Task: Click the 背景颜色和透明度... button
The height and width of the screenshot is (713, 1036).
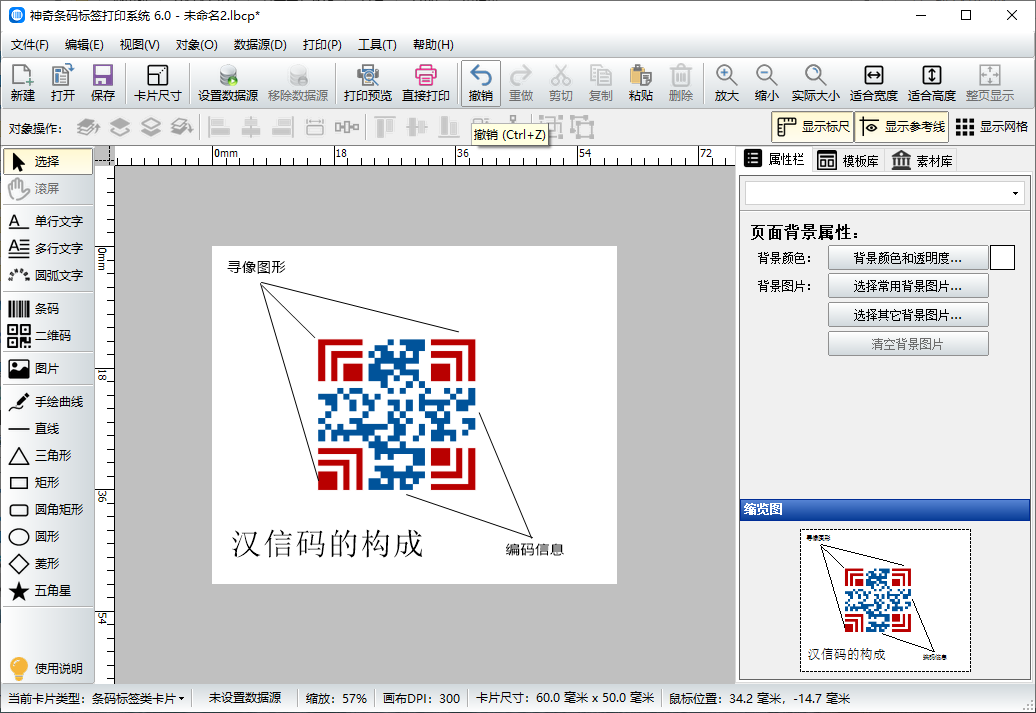Action: coord(908,258)
